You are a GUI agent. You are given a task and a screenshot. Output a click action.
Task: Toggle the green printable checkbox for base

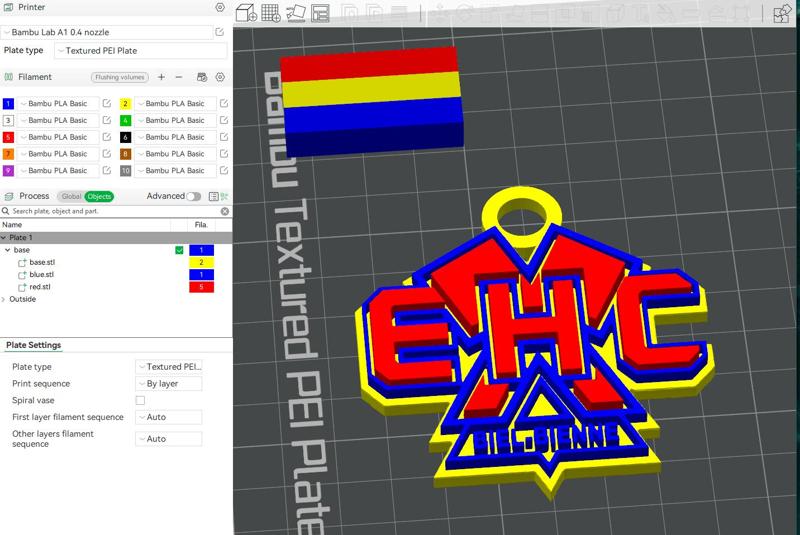pyautogui.click(x=179, y=250)
